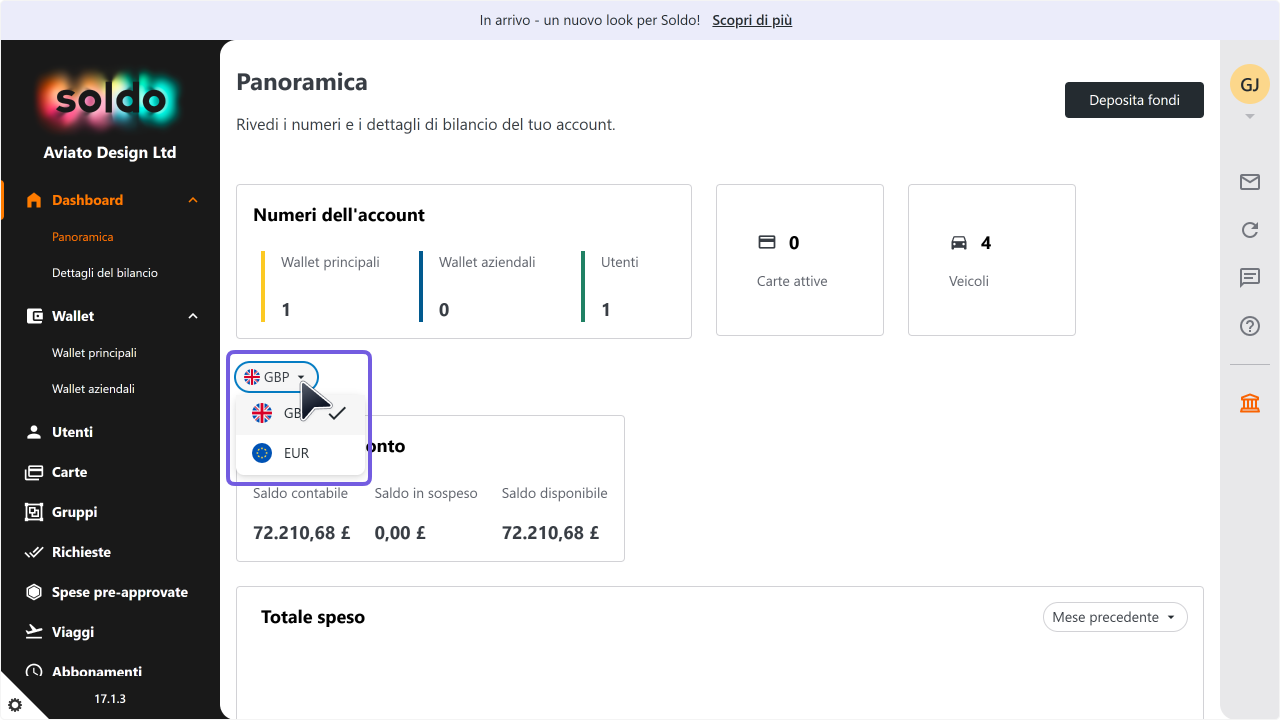This screenshot has height=720, width=1280.
Task: Click the Saldo disponibile label
Action: point(554,493)
